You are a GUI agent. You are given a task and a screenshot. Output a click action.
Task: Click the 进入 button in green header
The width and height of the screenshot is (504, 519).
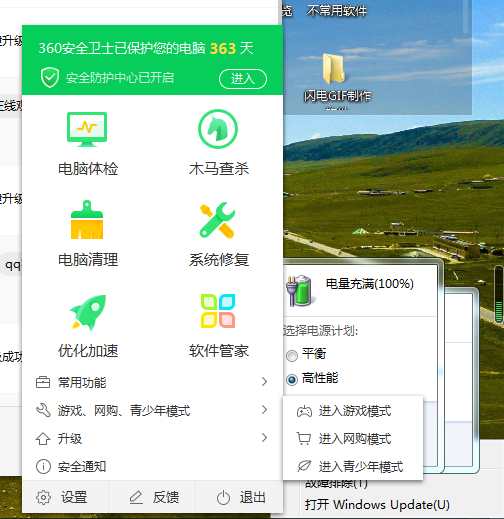pos(243,79)
